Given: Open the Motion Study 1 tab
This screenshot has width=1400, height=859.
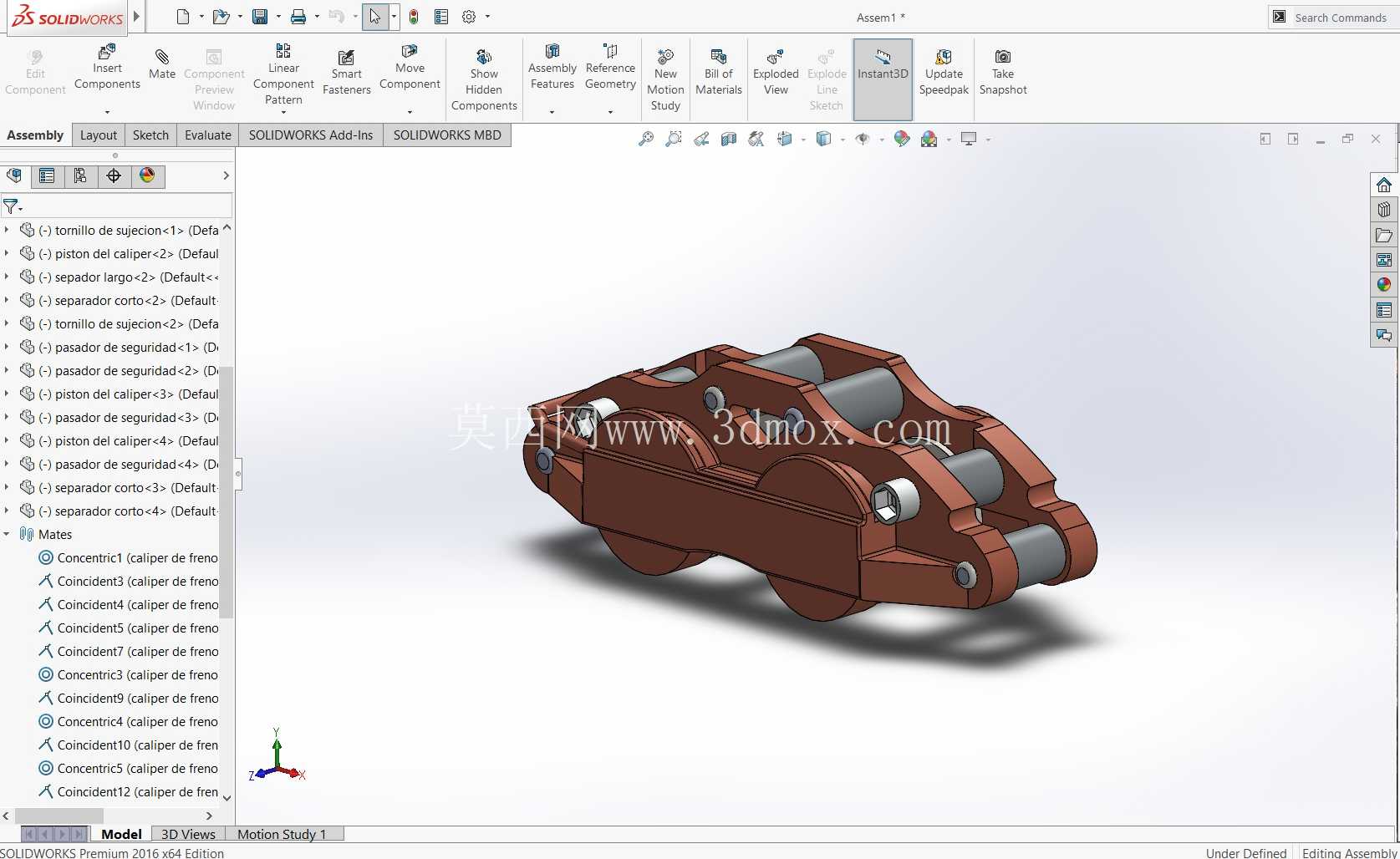Looking at the screenshot, I should pyautogui.click(x=282, y=834).
